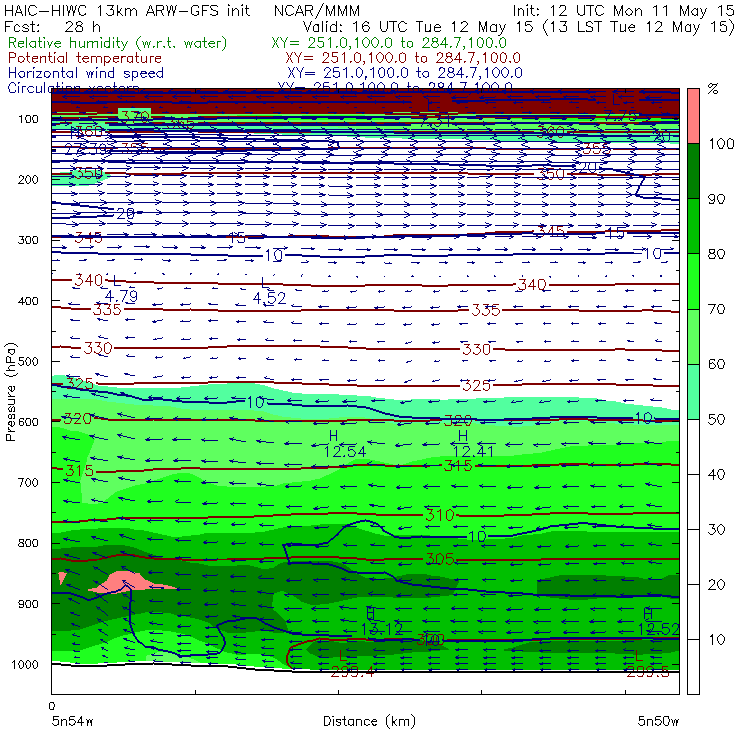Click the darkest green 90–100% colorbar segment
This screenshot has height=740, width=740.
[693, 171]
